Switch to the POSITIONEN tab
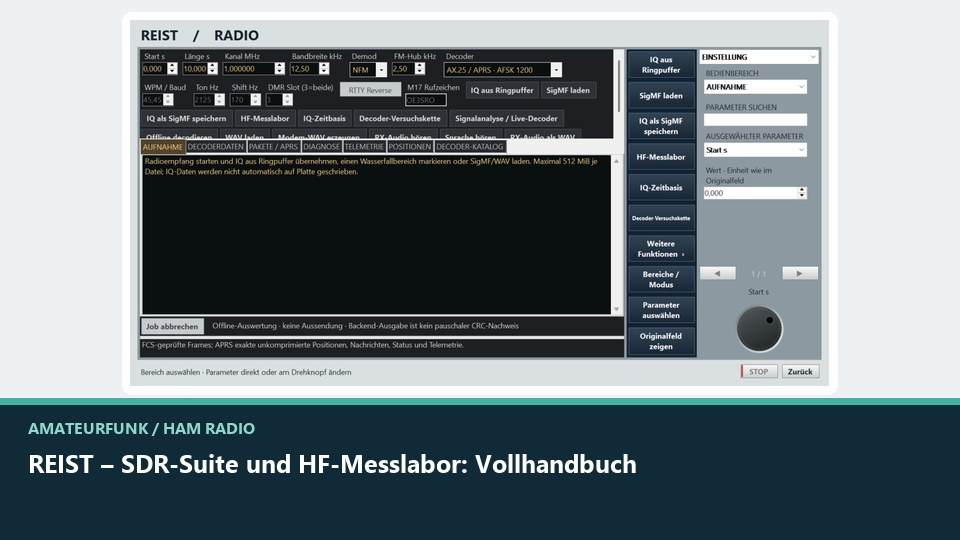 click(410, 147)
